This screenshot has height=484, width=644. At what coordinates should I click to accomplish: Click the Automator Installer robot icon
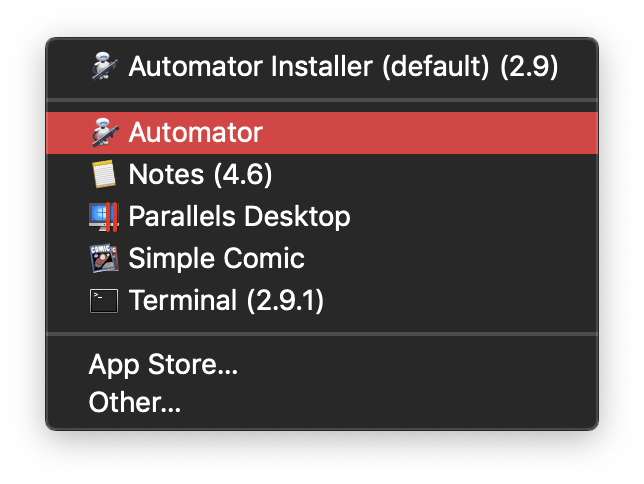pos(104,66)
